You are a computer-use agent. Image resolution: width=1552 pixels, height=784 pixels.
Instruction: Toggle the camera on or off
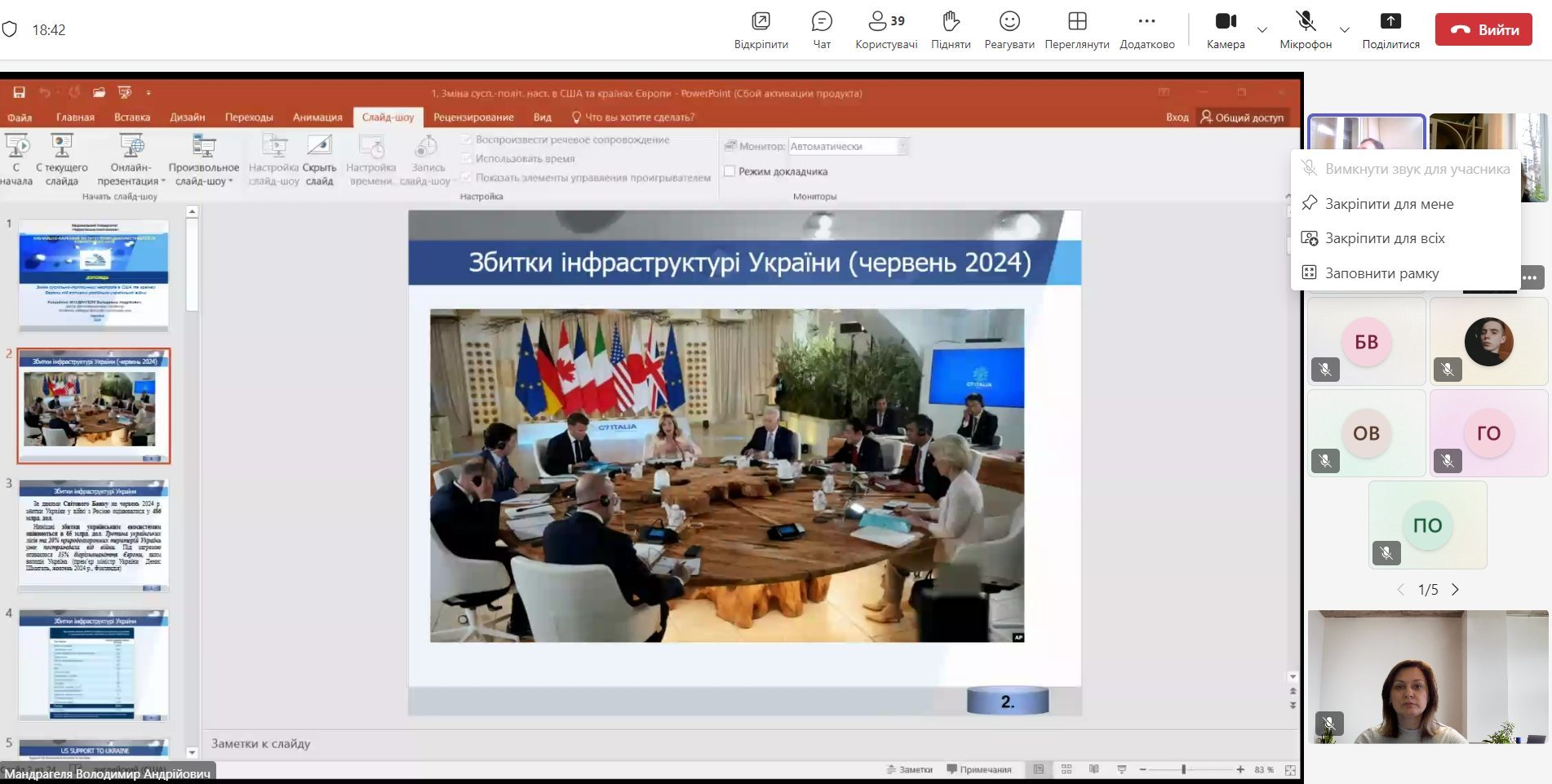point(1226,29)
